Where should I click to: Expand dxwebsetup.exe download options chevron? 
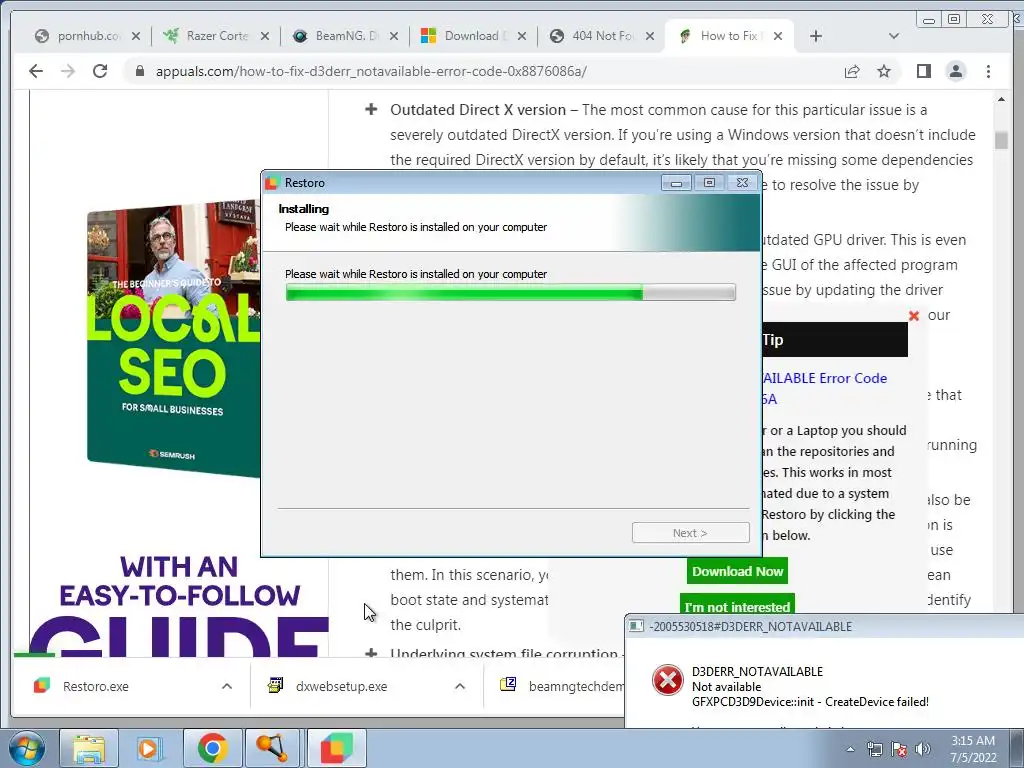tap(460, 686)
